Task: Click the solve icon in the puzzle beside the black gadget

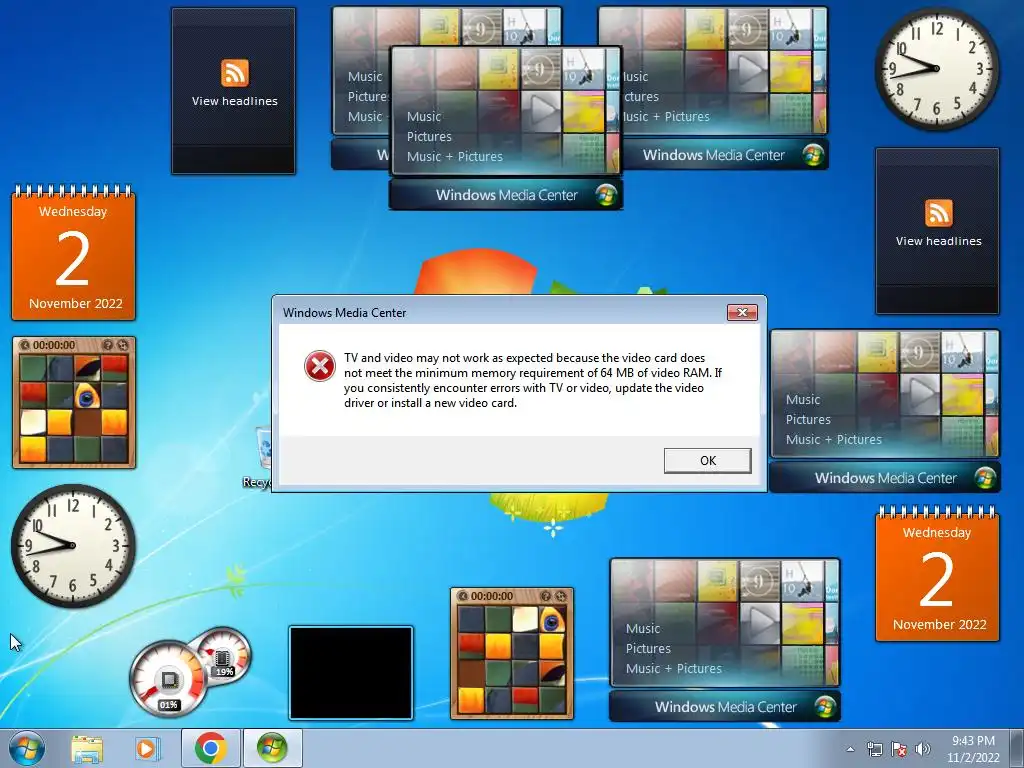Action: (561, 596)
